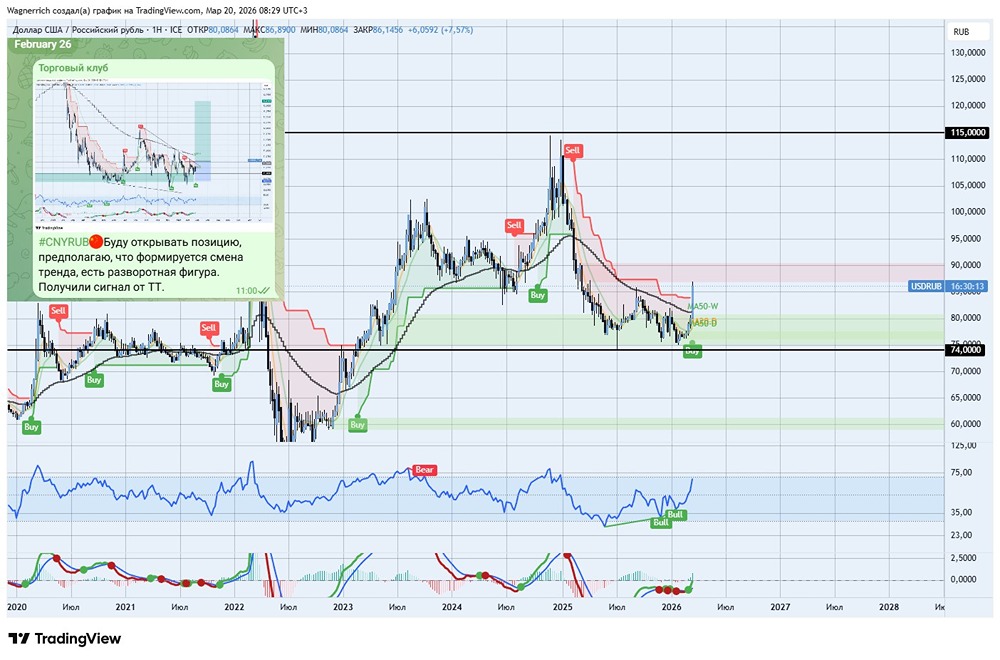Click the MA50-W moving average label

tap(704, 306)
